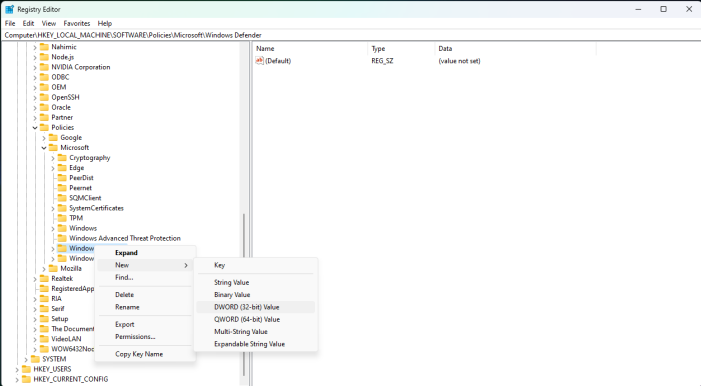Click the Microsoft folder icon
Image resolution: width=701 pixels, height=386 pixels.
[53, 147]
